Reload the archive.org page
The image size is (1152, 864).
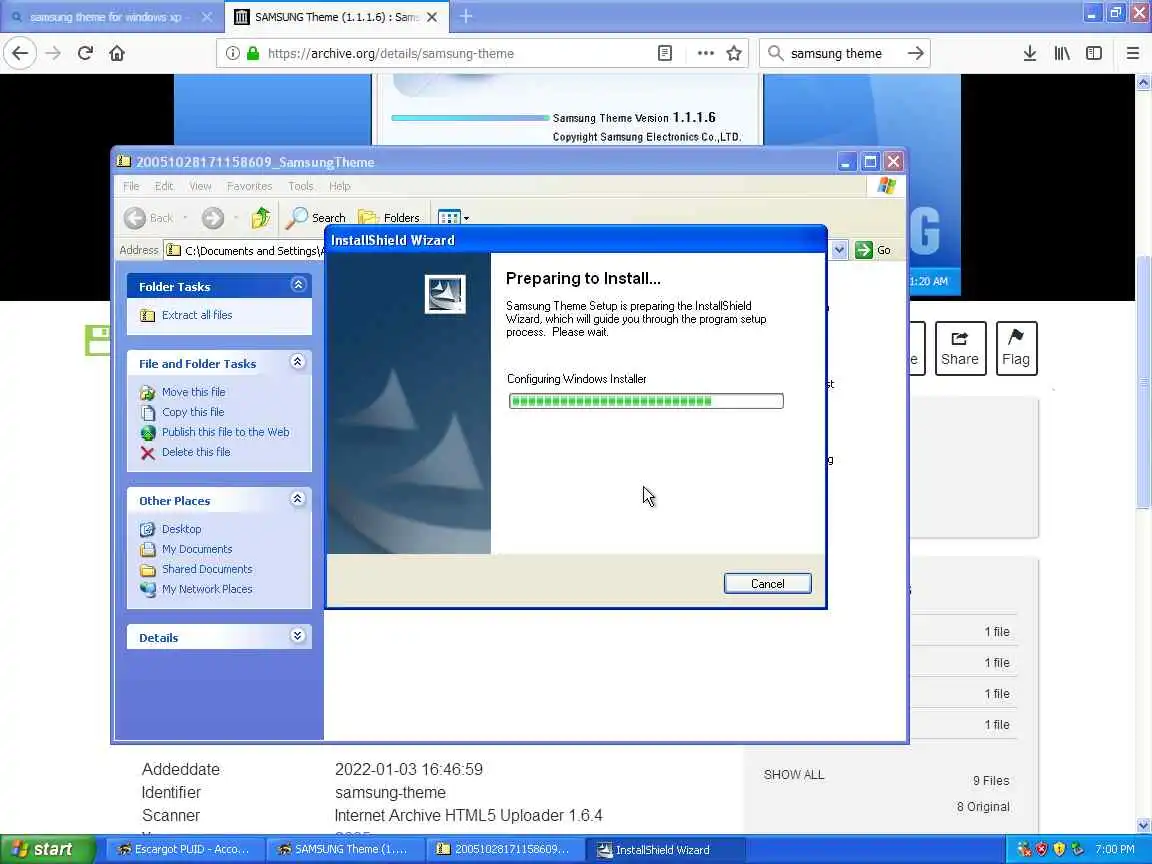tap(85, 53)
